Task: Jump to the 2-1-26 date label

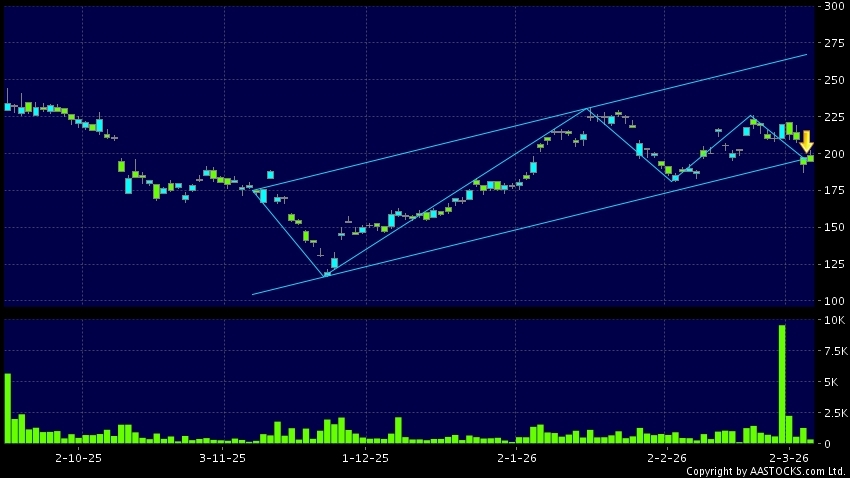Action: pos(518,458)
